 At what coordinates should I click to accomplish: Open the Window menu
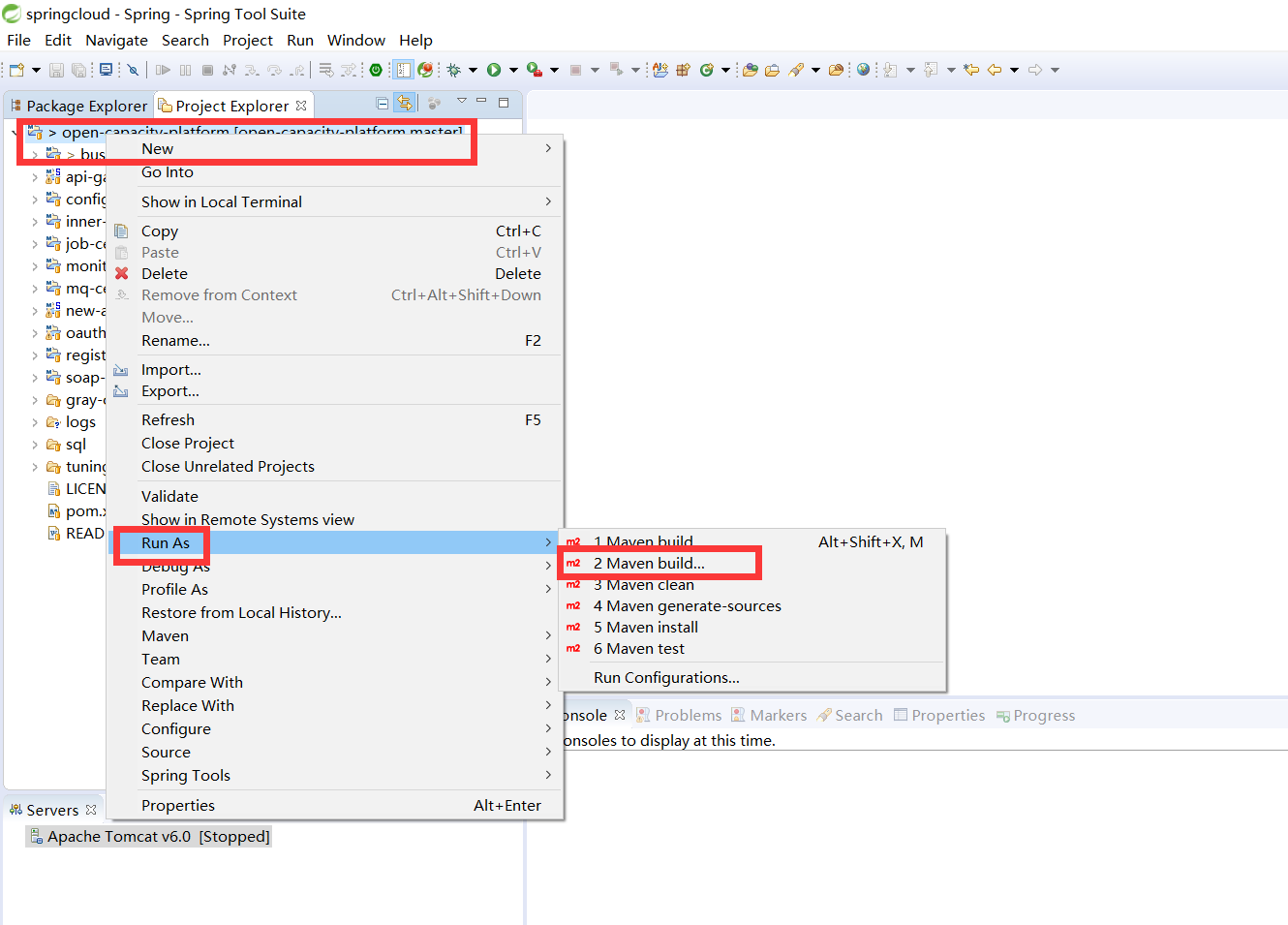(355, 40)
